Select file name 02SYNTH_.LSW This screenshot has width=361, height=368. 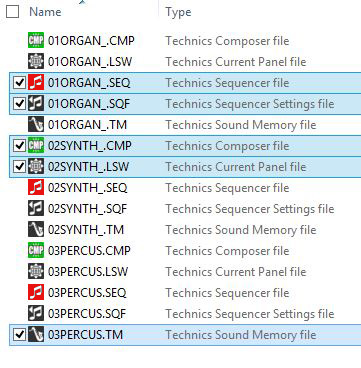[88, 167]
